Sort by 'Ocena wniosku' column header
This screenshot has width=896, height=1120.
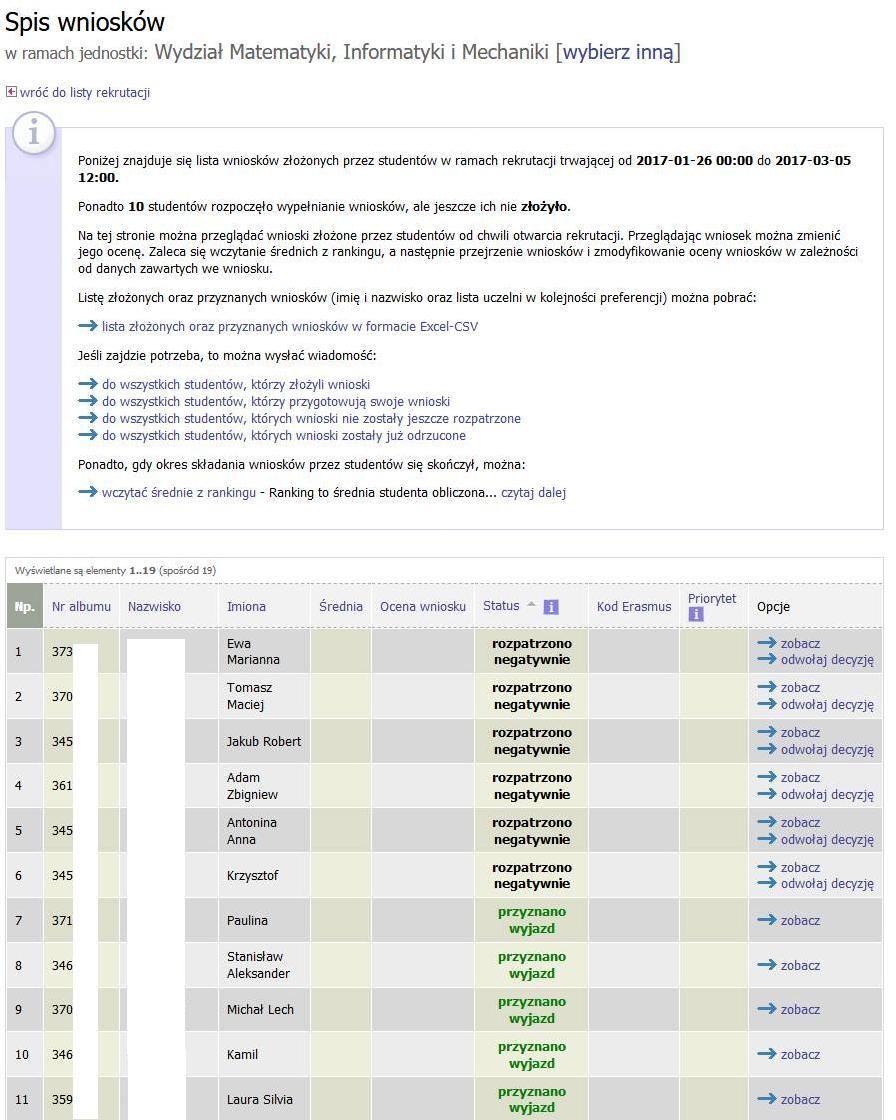click(423, 606)
